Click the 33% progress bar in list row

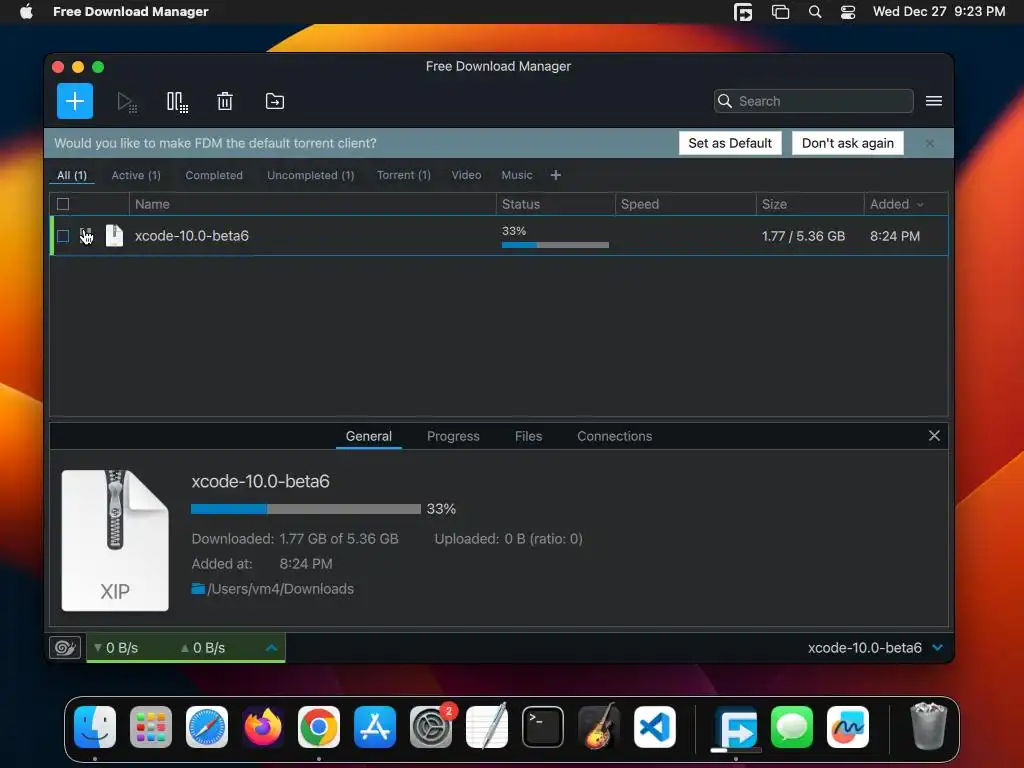point(555,245)
